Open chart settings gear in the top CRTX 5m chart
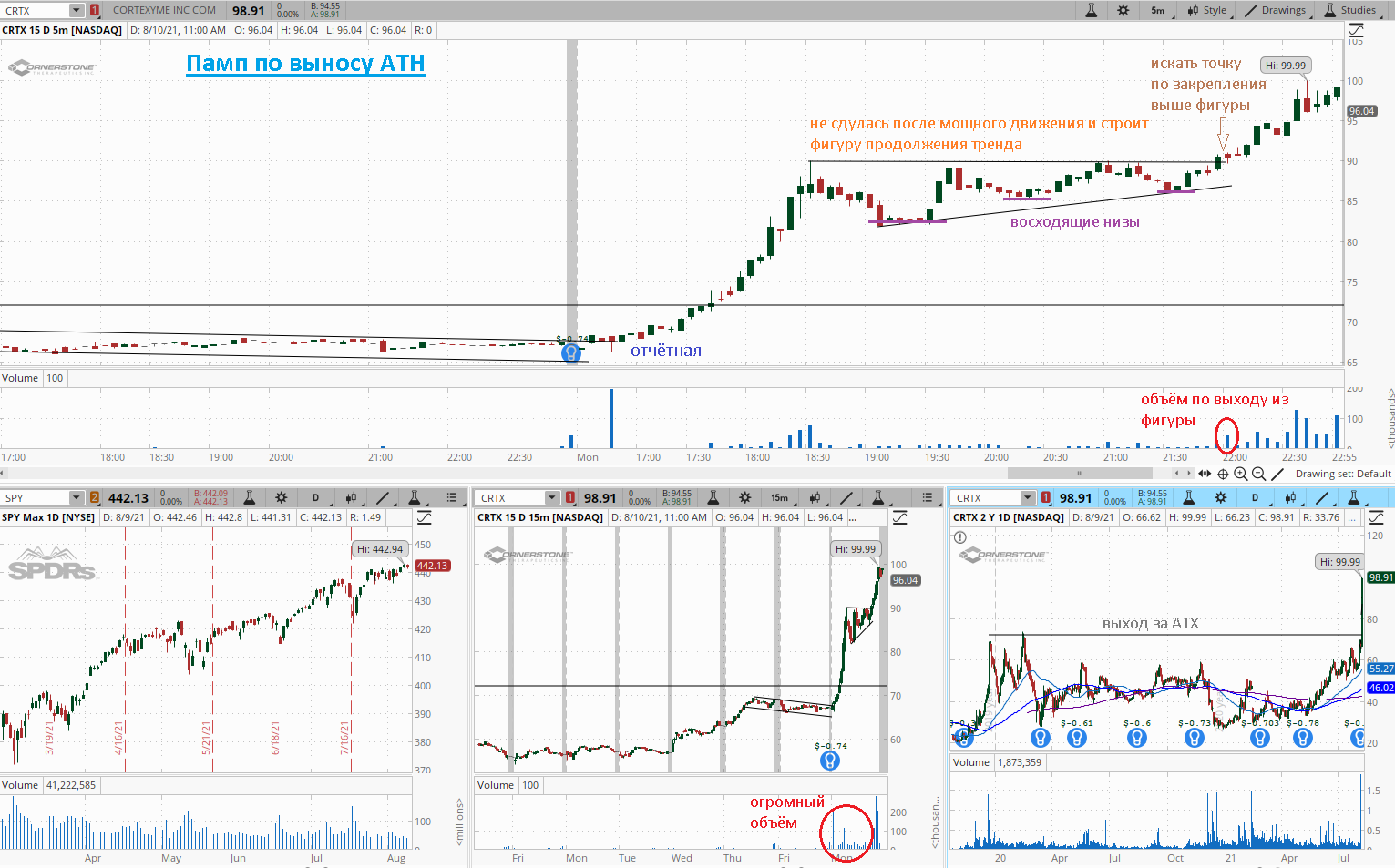Screen dimensions: 1395x868 1123,10
